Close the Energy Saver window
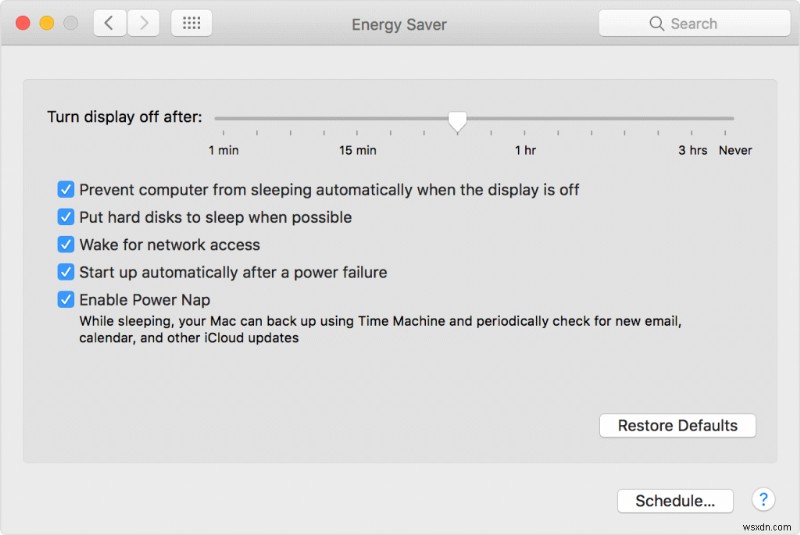 [x=23, y=23]
